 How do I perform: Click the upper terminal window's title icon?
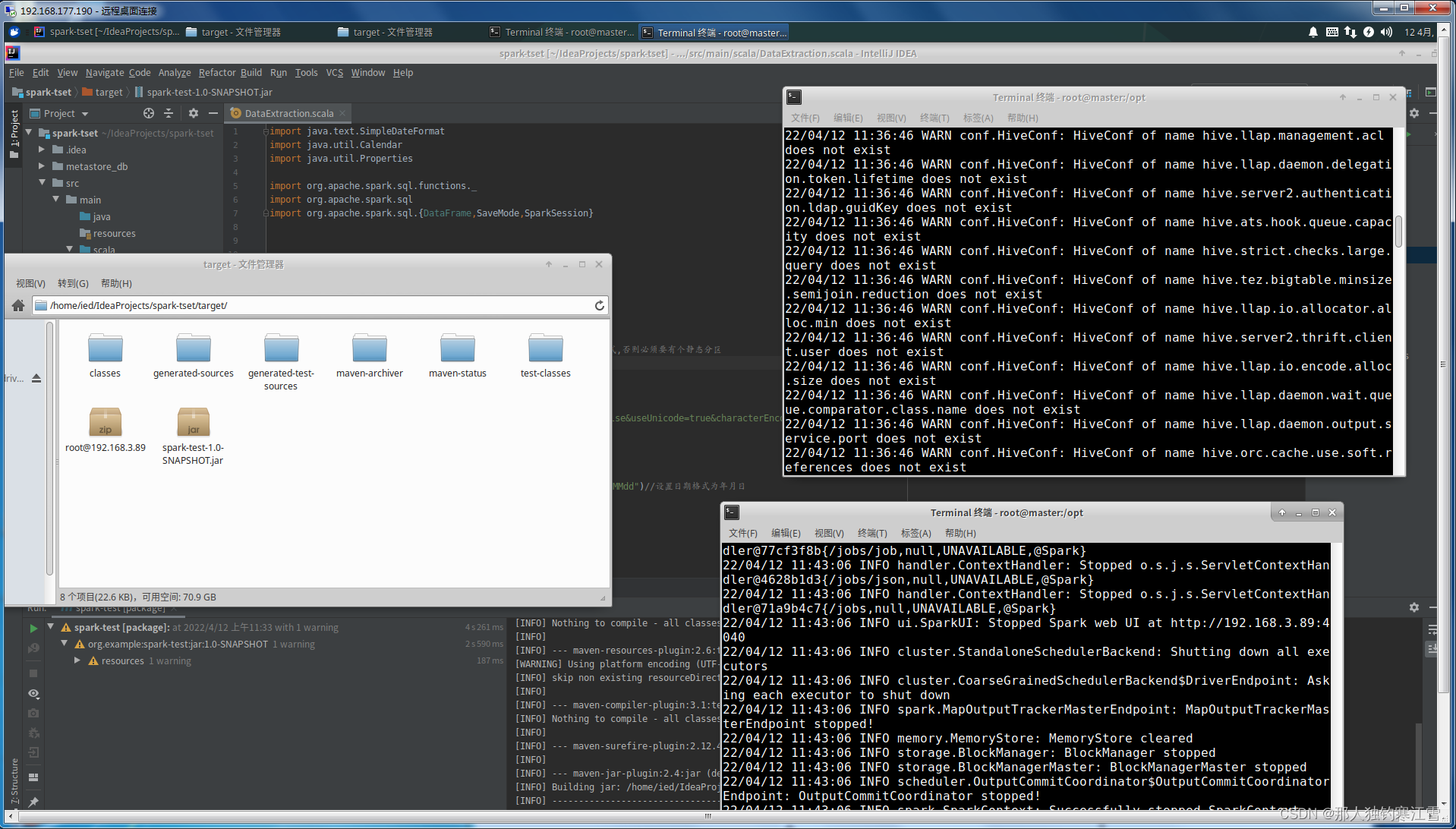[793, 97]
